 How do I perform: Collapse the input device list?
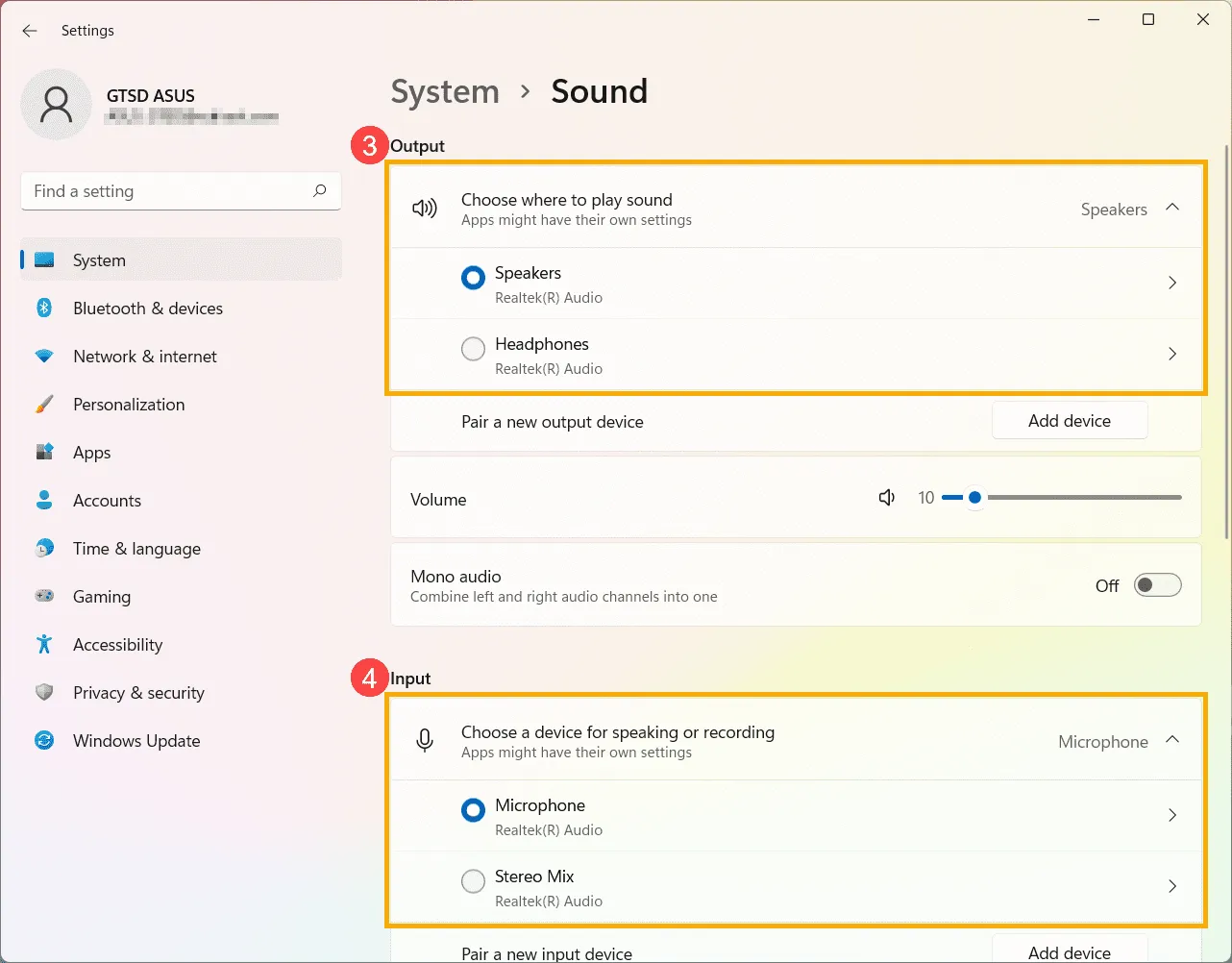1172,740
